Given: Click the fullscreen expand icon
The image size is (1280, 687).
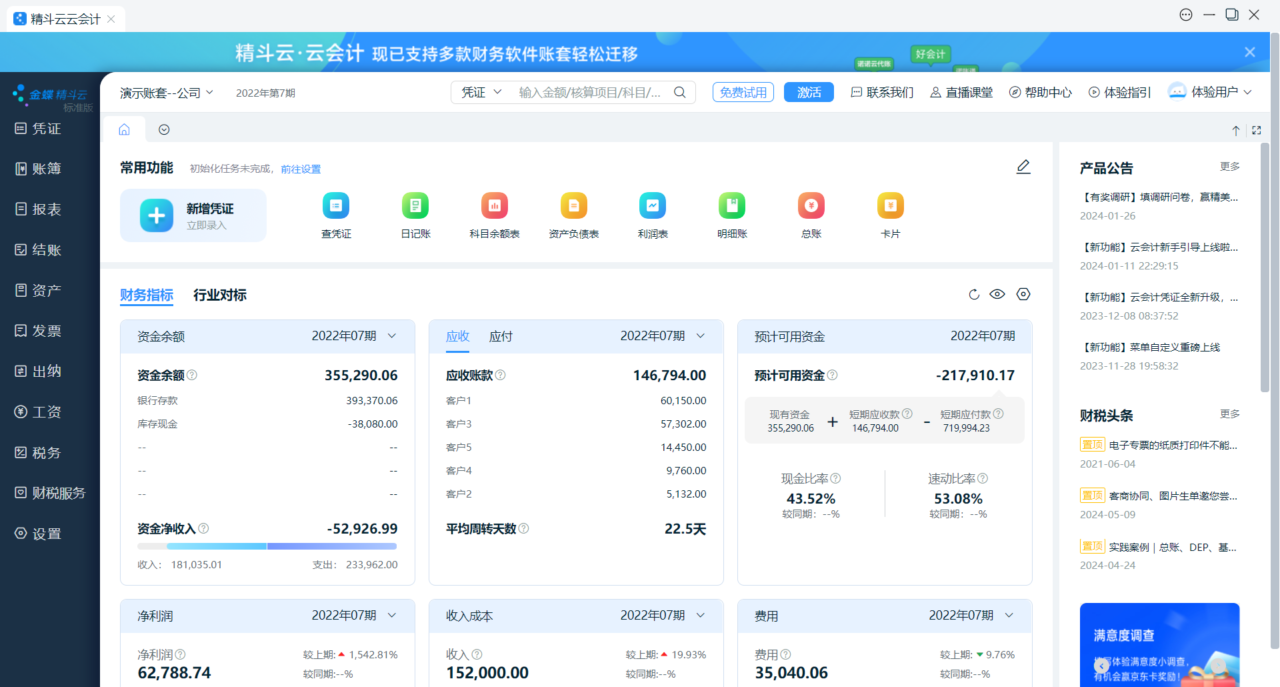Looking at the screenshot, I should pyautogui.click(x=1257, y=130).
